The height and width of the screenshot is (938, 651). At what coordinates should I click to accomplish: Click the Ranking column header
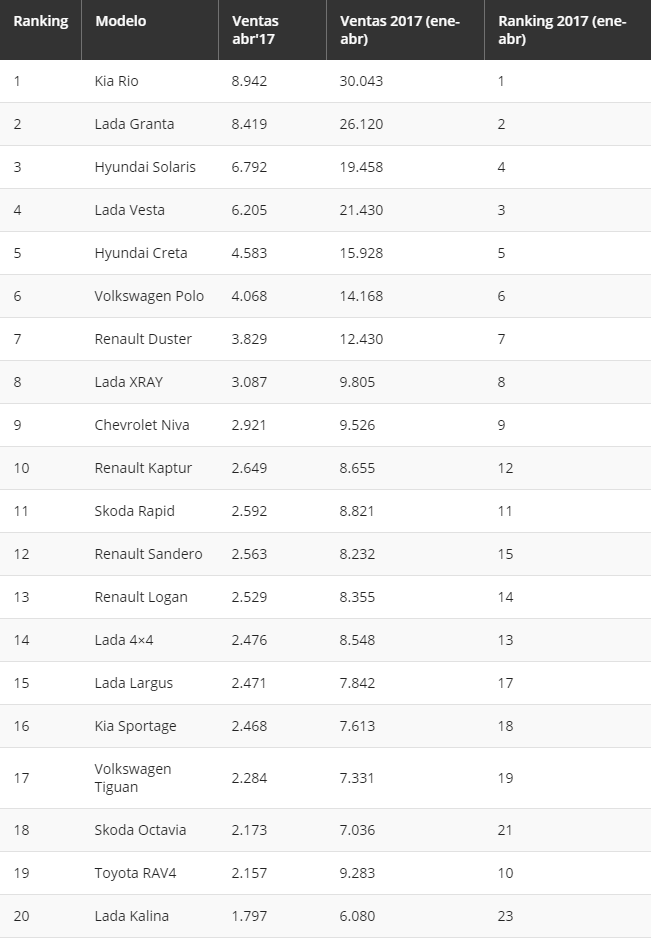(x=41, y=21)
